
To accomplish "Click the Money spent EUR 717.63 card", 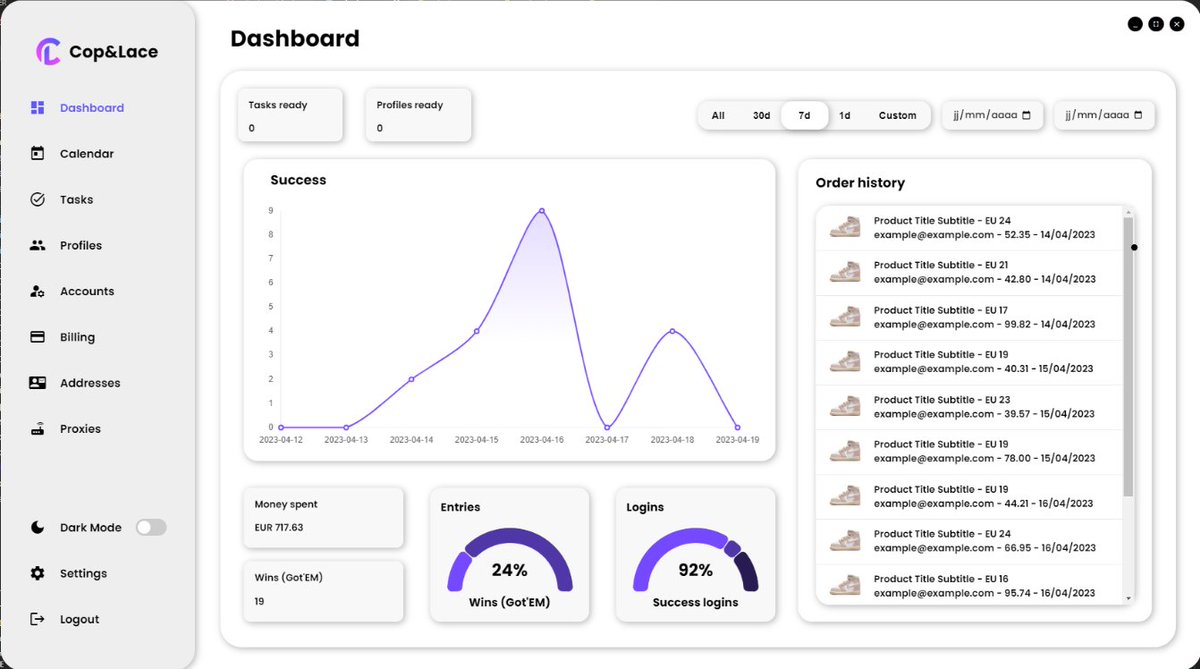I will pyautogui.click(x=323, y=517).
